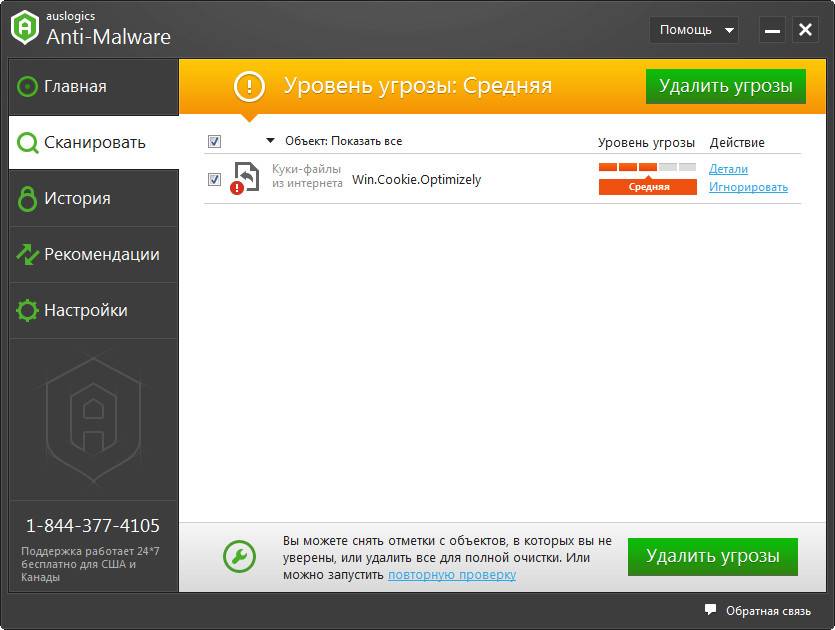Click the Уровень угрозы column header
835x630 pixels.
[x=646, y=143]
